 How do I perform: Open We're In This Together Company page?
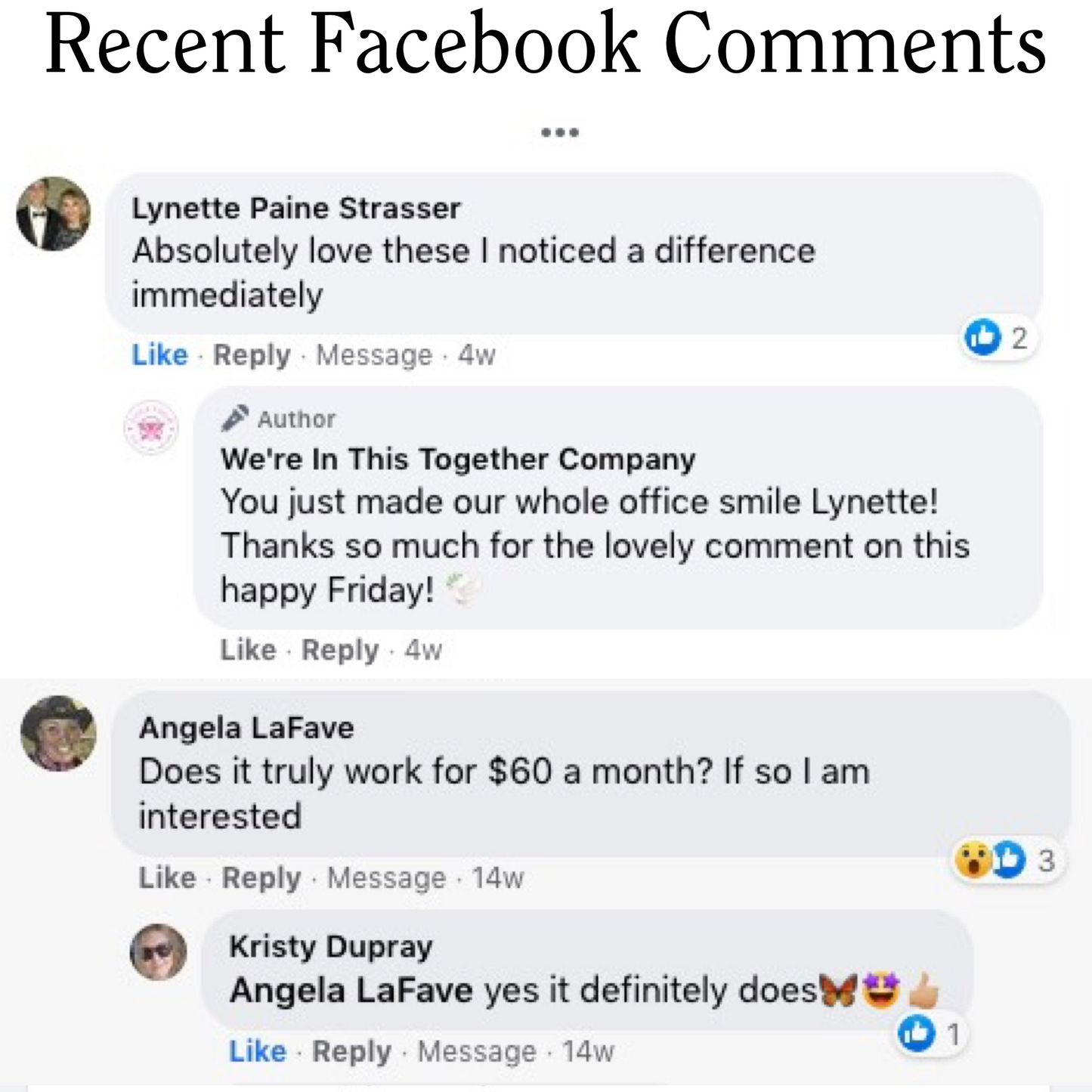[x=457, y=459]
